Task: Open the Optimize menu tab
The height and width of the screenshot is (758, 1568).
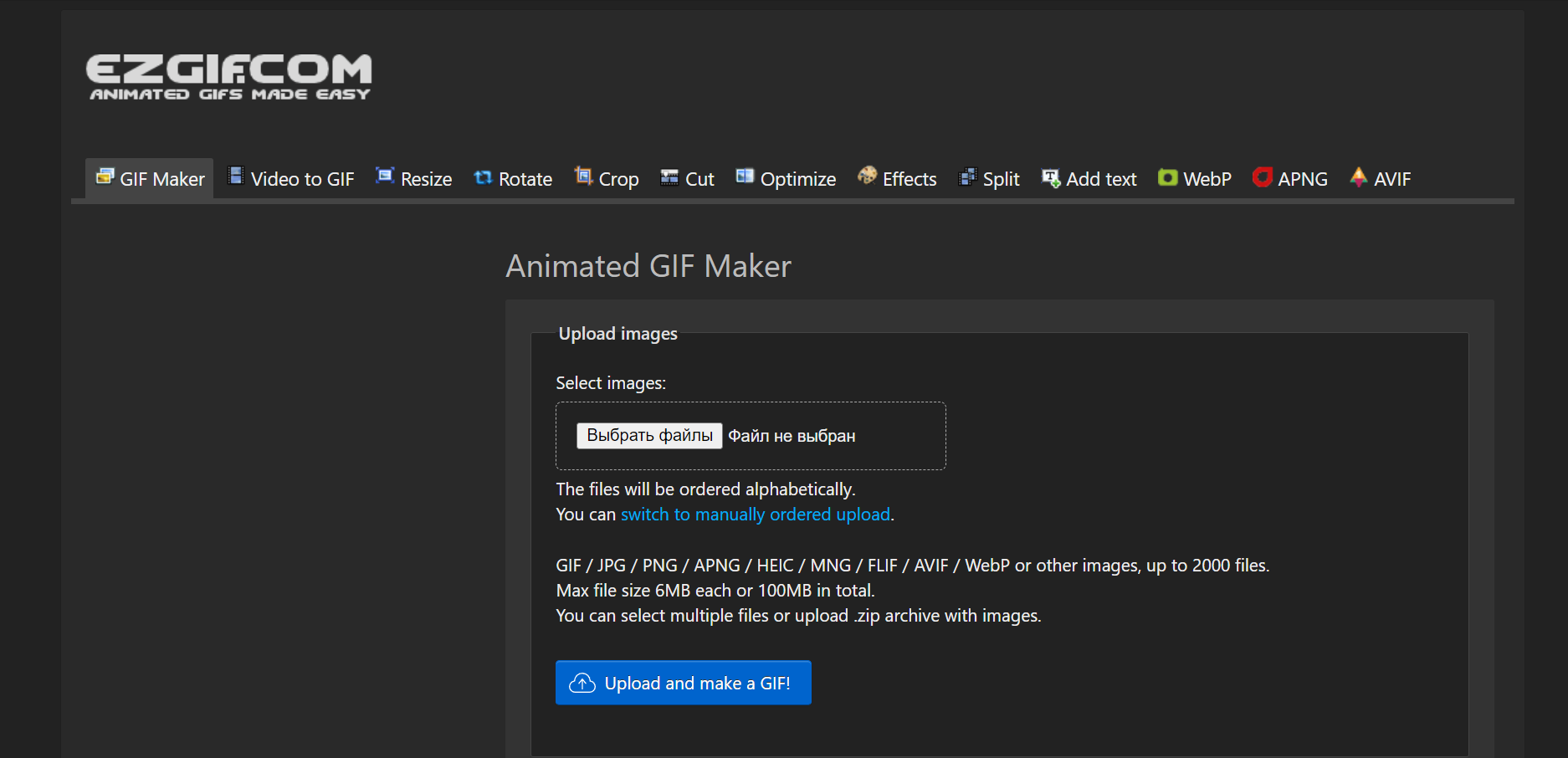Action: click(797, 179)
